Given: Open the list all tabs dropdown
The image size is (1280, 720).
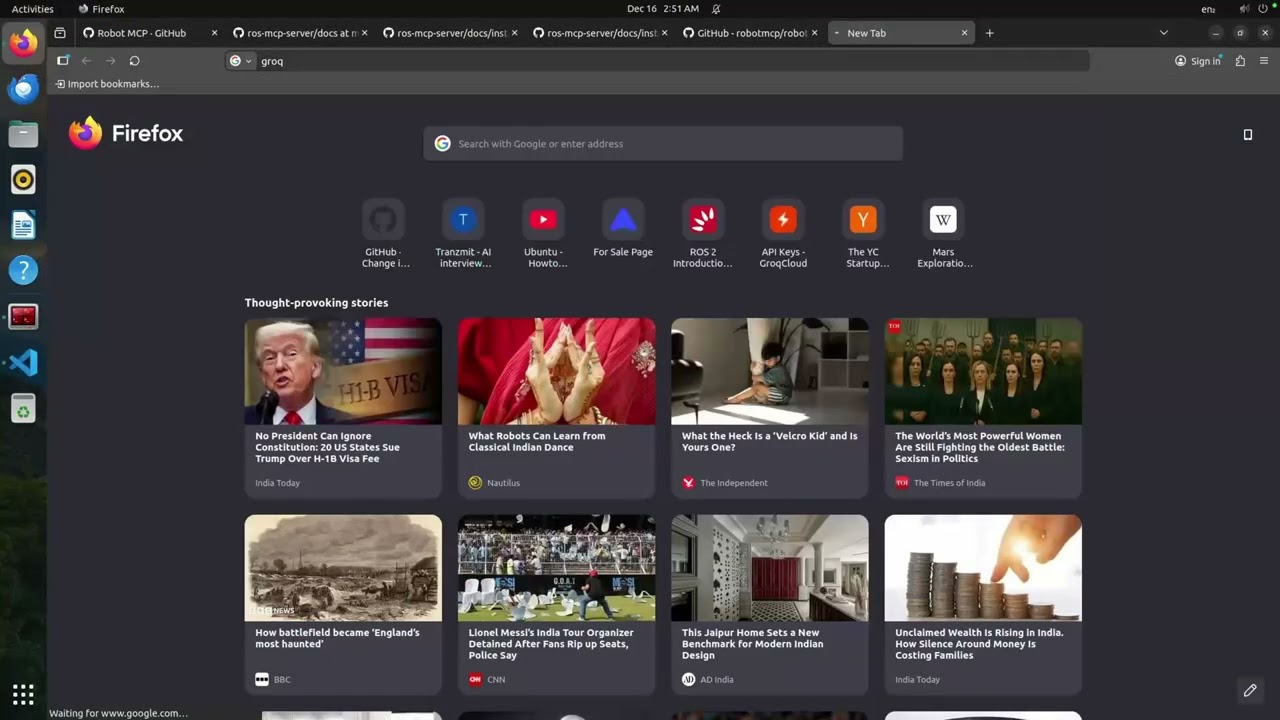Looking at the screenshot, I should coord(1163,33).
